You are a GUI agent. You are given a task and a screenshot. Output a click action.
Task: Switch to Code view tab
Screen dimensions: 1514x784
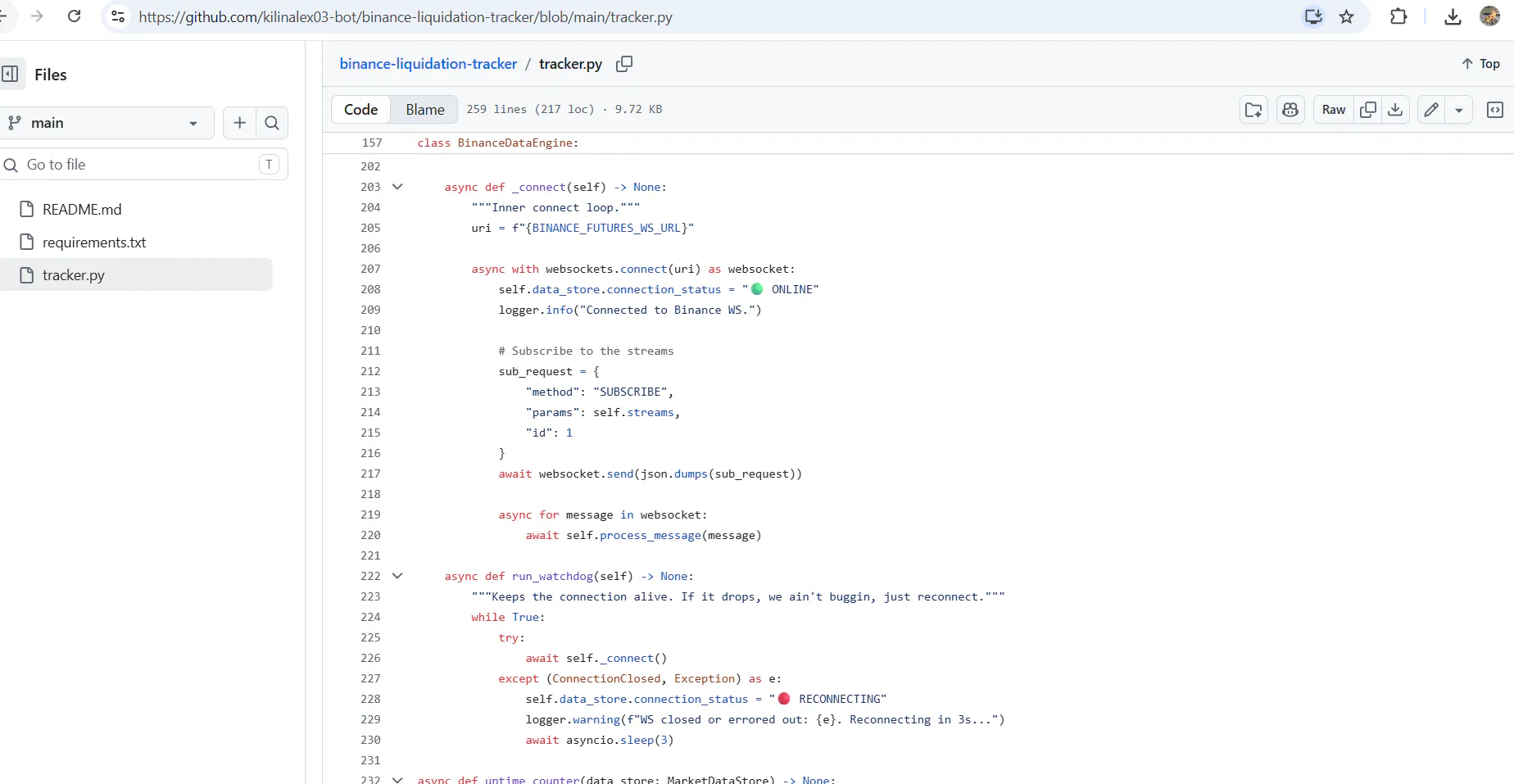(x=360, y=110)
